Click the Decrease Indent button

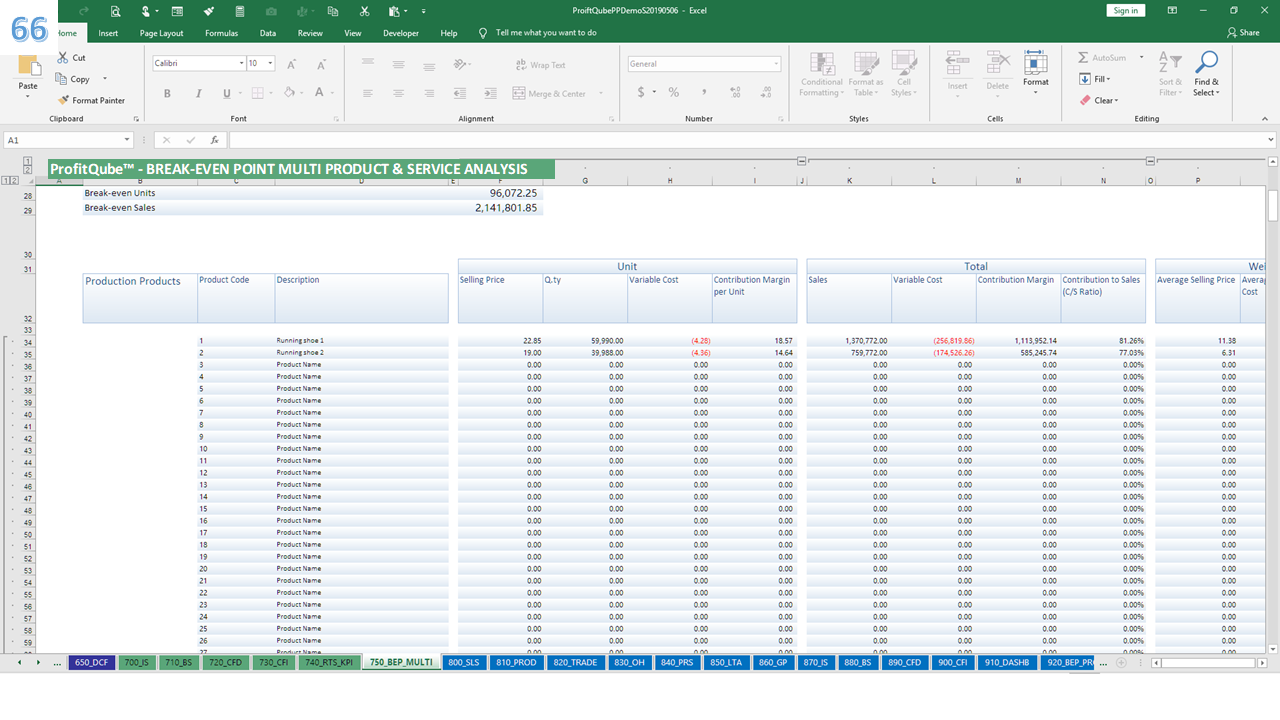pos(461,93)
